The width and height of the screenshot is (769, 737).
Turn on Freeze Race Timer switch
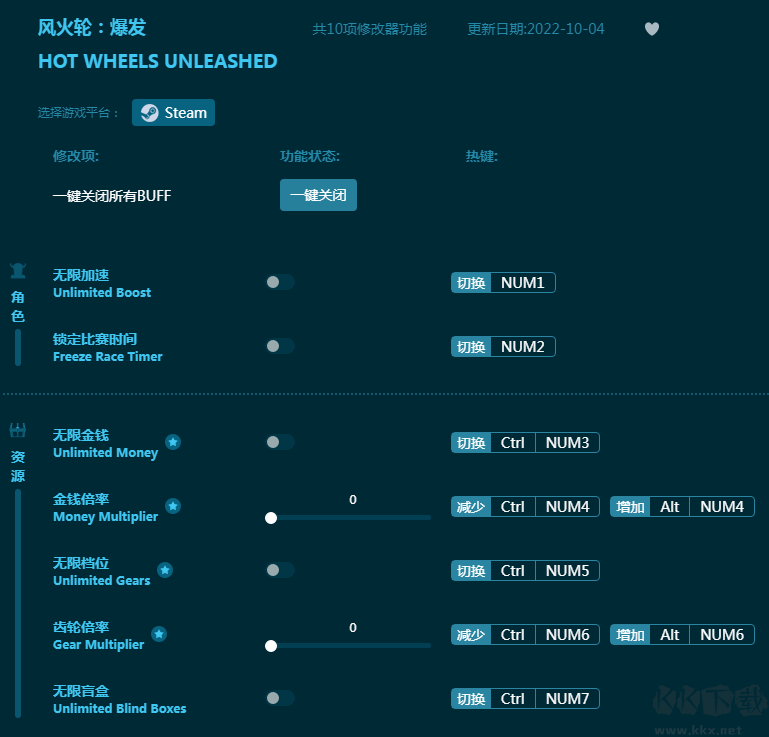[280, 346]
